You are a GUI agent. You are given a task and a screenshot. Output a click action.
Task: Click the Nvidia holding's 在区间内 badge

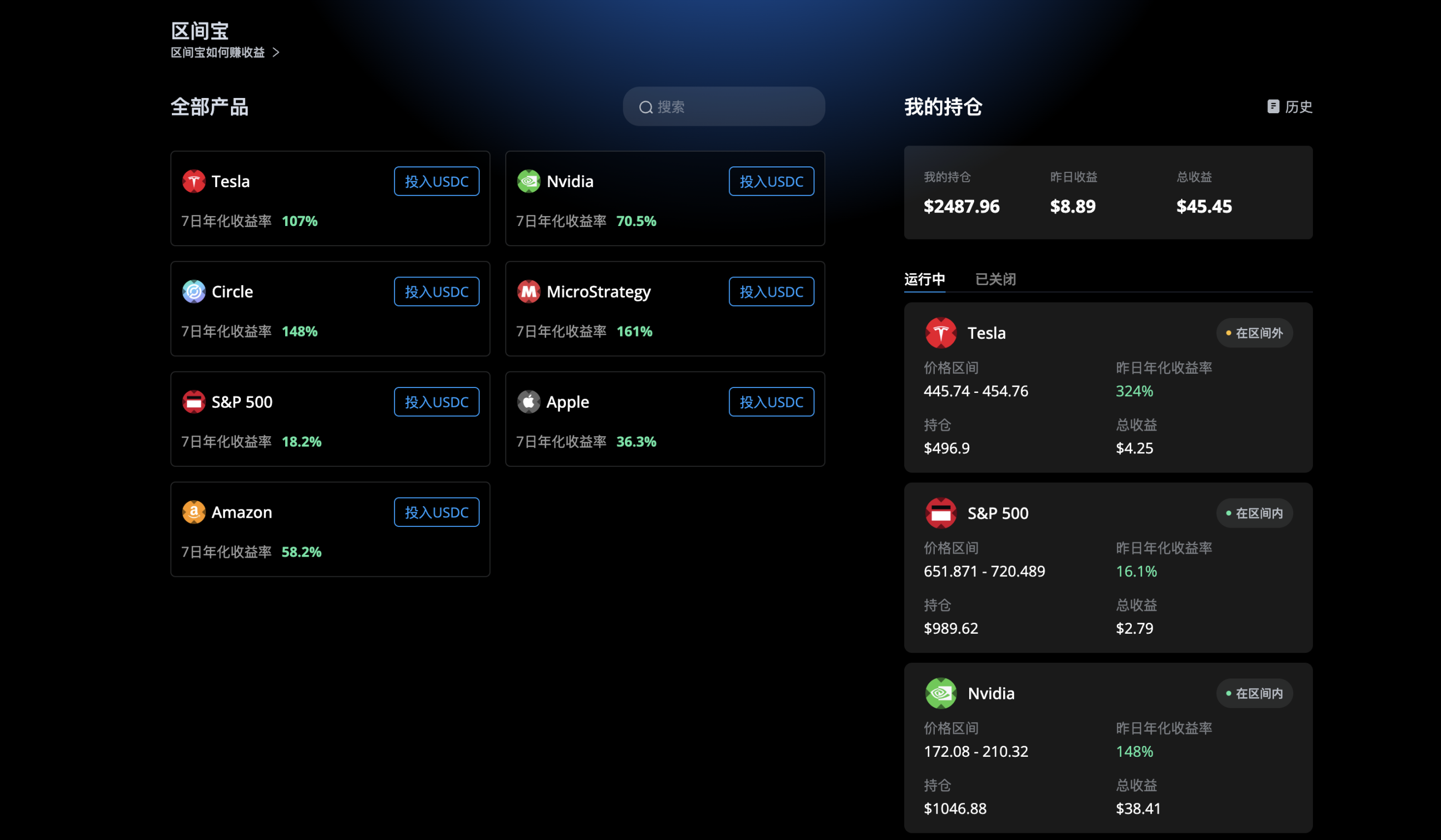pos(1254,693)
